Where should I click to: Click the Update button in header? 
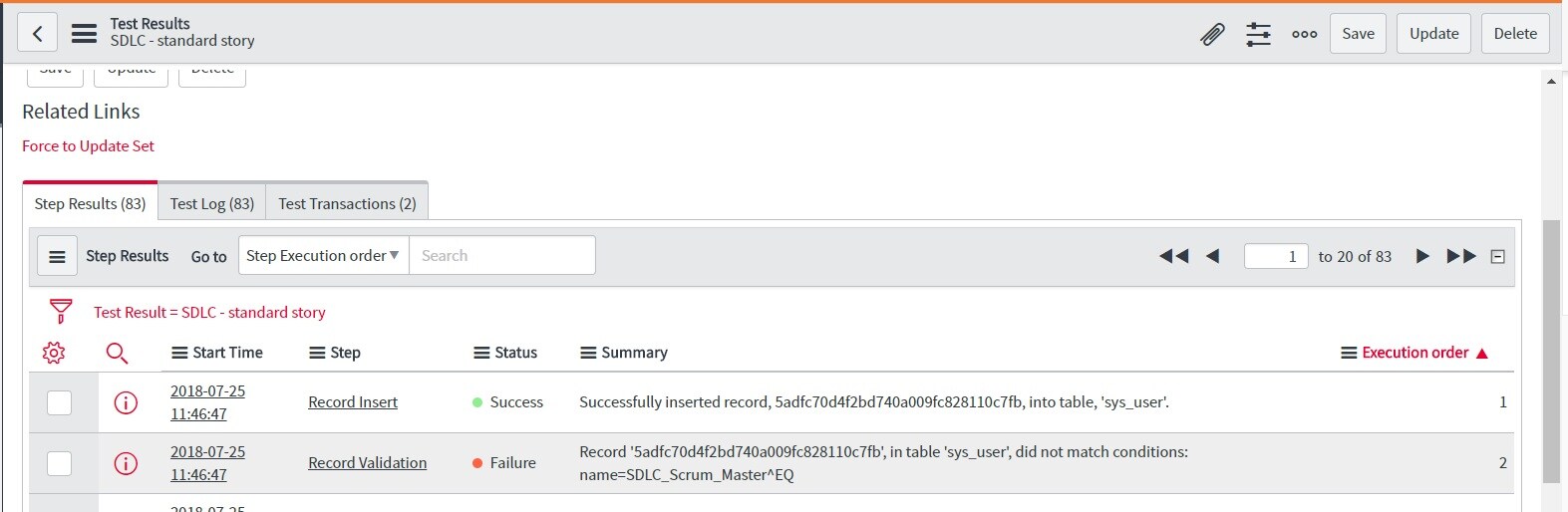pyautogui.click(x=1433, y=34)
